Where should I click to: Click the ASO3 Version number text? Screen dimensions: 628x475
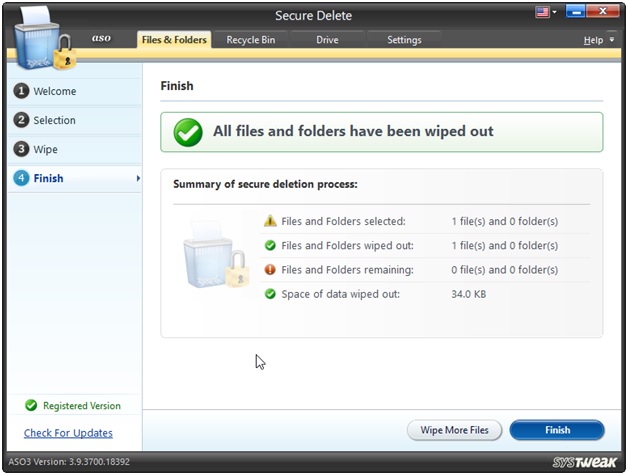click(x=69, y=462)
